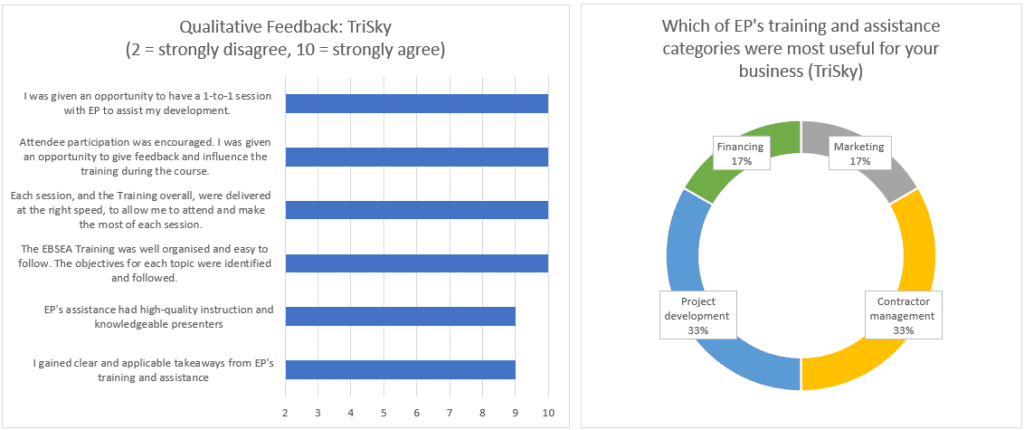Select the EBSEA Training well organised bar
The image size is (1024, 430).
tap(416, 263)
